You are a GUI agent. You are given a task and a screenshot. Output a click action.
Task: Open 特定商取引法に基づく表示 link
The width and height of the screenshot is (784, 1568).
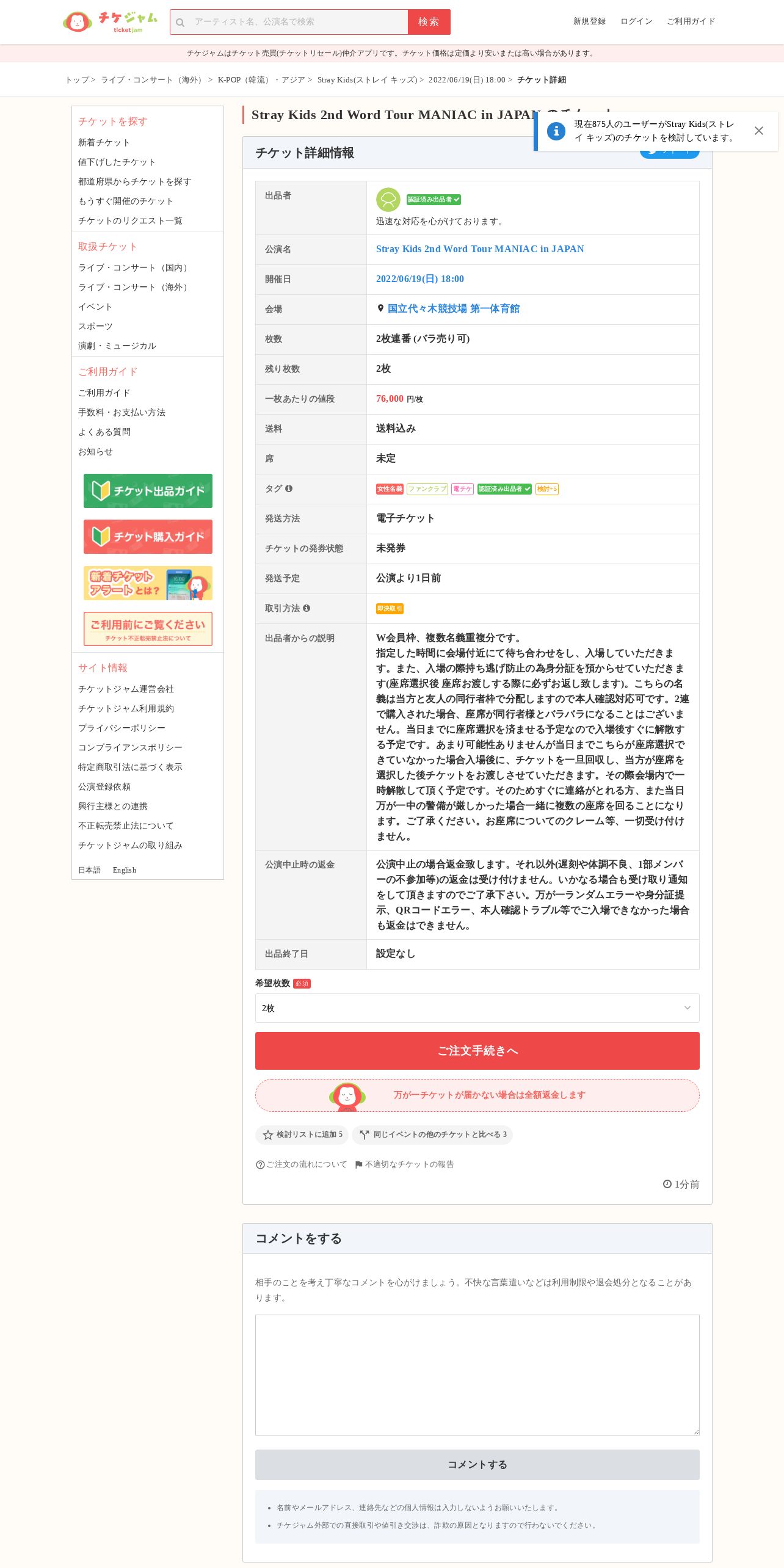pyautogui.click(x=130, y=767)
